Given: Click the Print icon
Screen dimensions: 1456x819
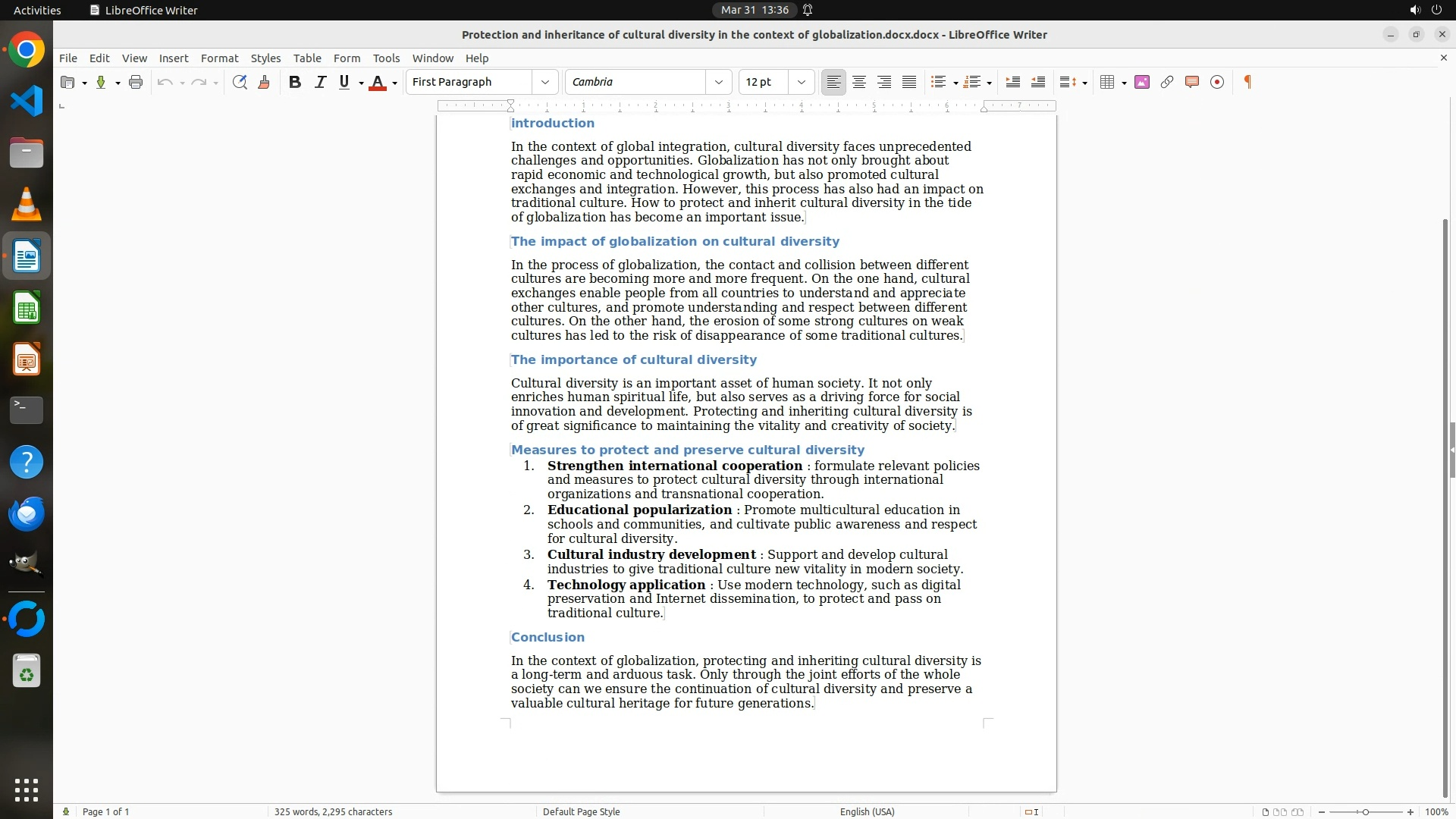Looking at the screenshot, I should click(136, 82).
